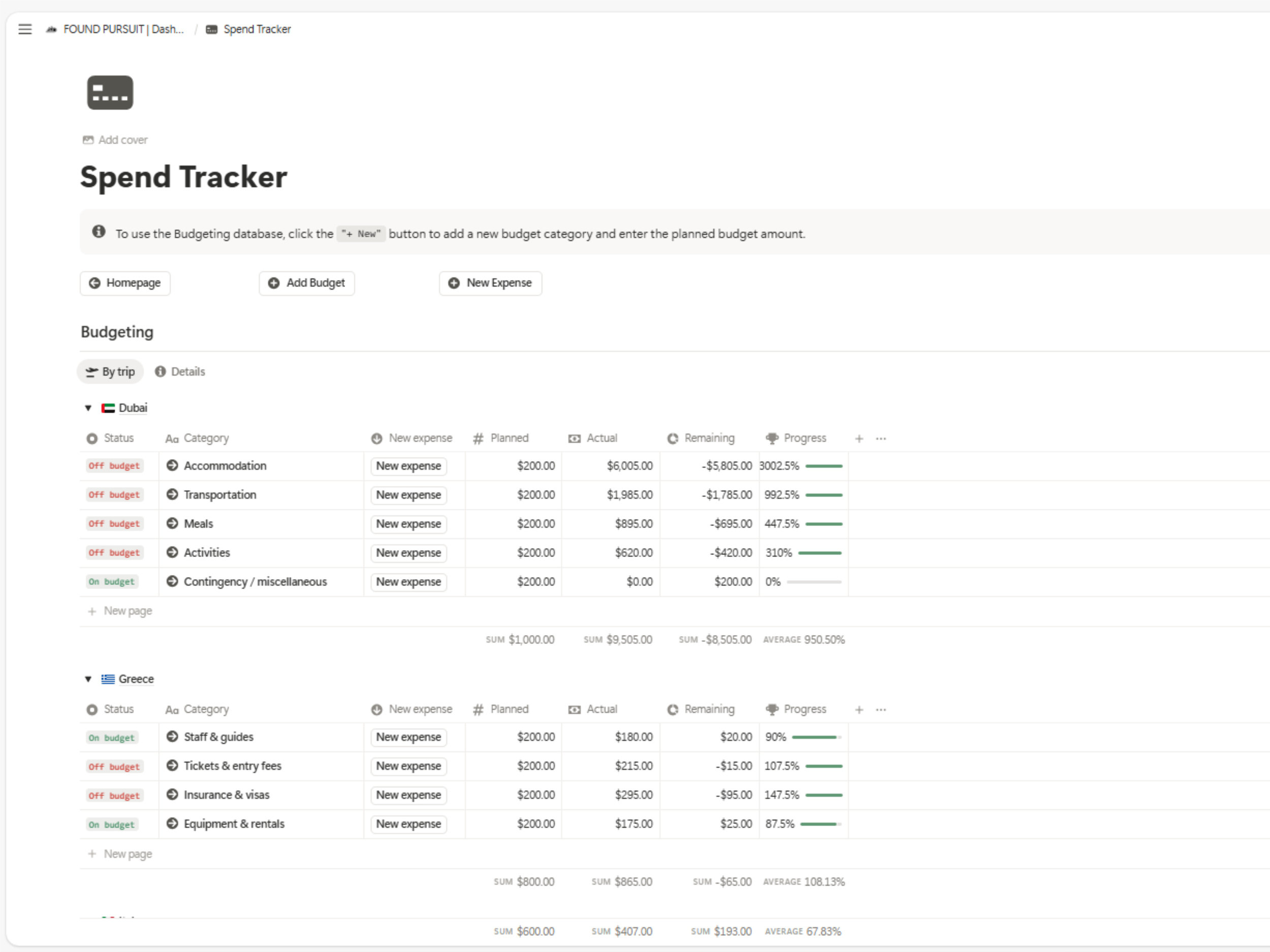1270x952 pixels.
Task: Click the Spend Tracker page icon
Action: (x=110, y=92)
